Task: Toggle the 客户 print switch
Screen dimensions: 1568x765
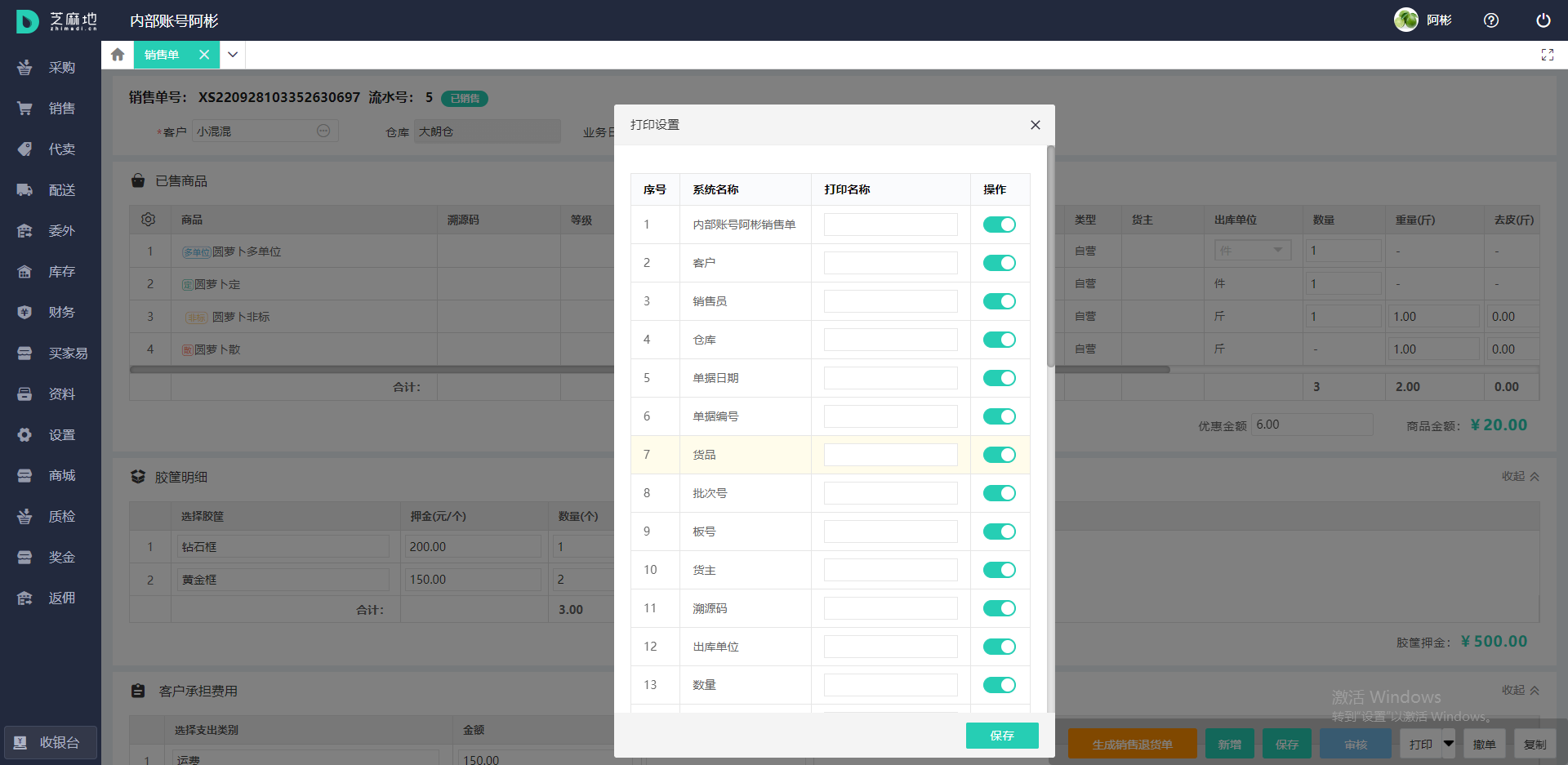Action: click(x=1000, y=263)
